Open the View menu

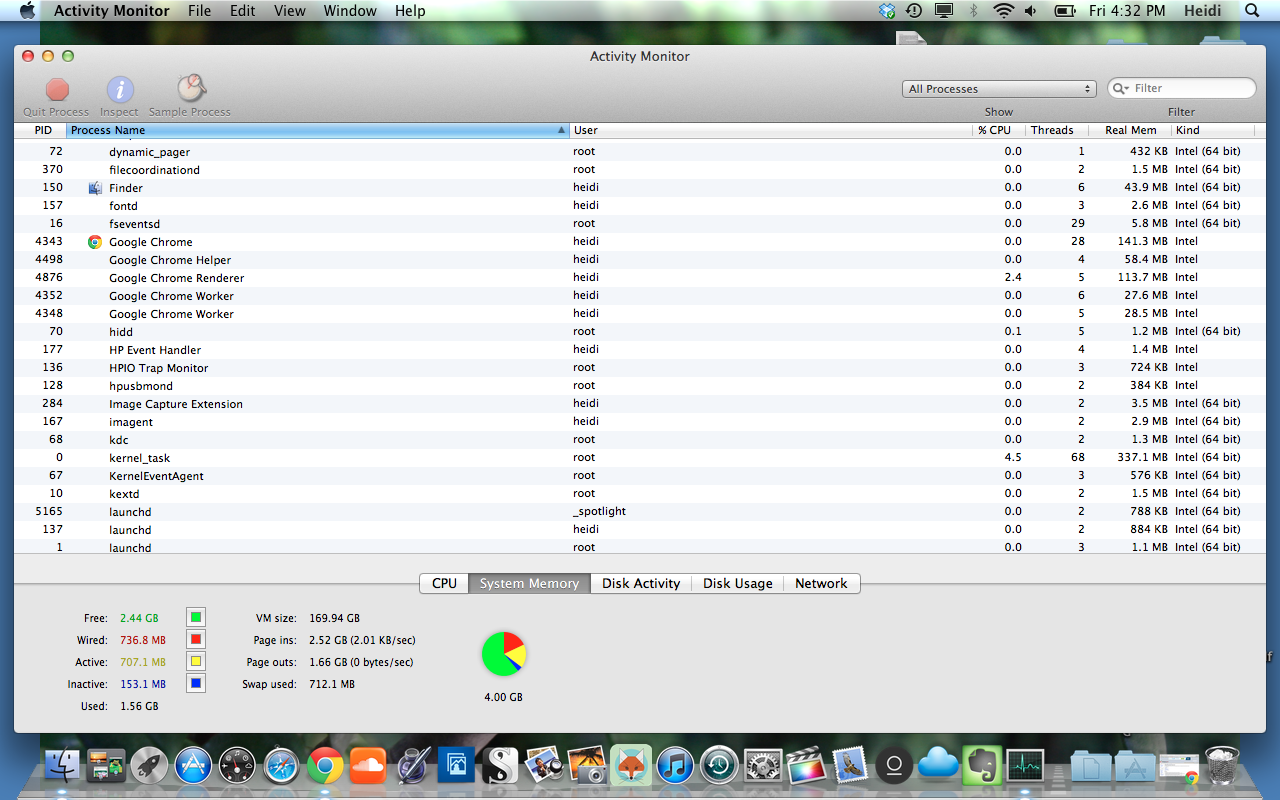click(x=290, y=11)
